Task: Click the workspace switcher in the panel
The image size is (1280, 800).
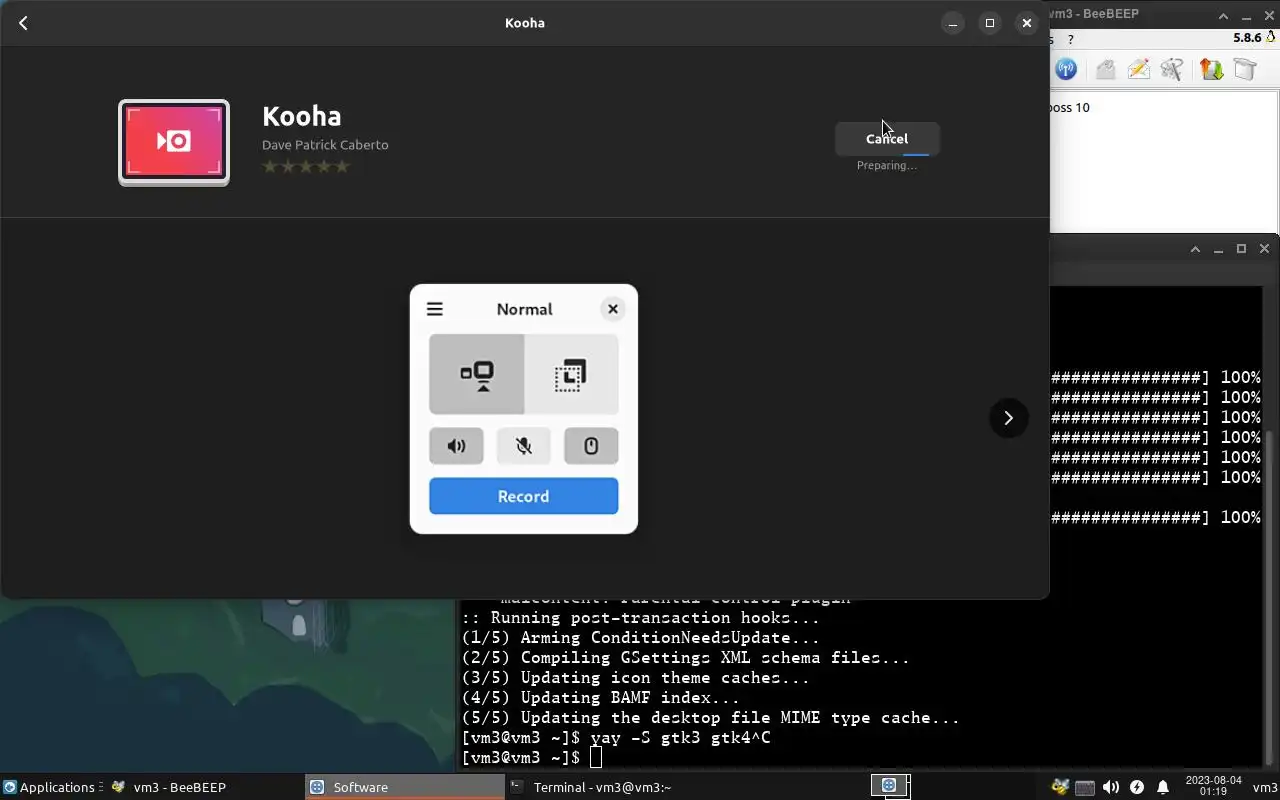Action: pos(889,786)
